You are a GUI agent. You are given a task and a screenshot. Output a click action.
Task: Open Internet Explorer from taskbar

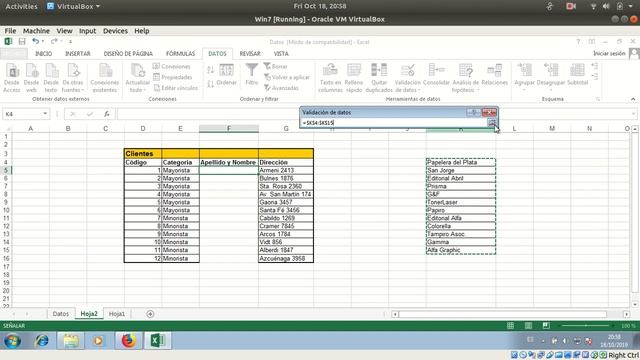tap(42, 340)
